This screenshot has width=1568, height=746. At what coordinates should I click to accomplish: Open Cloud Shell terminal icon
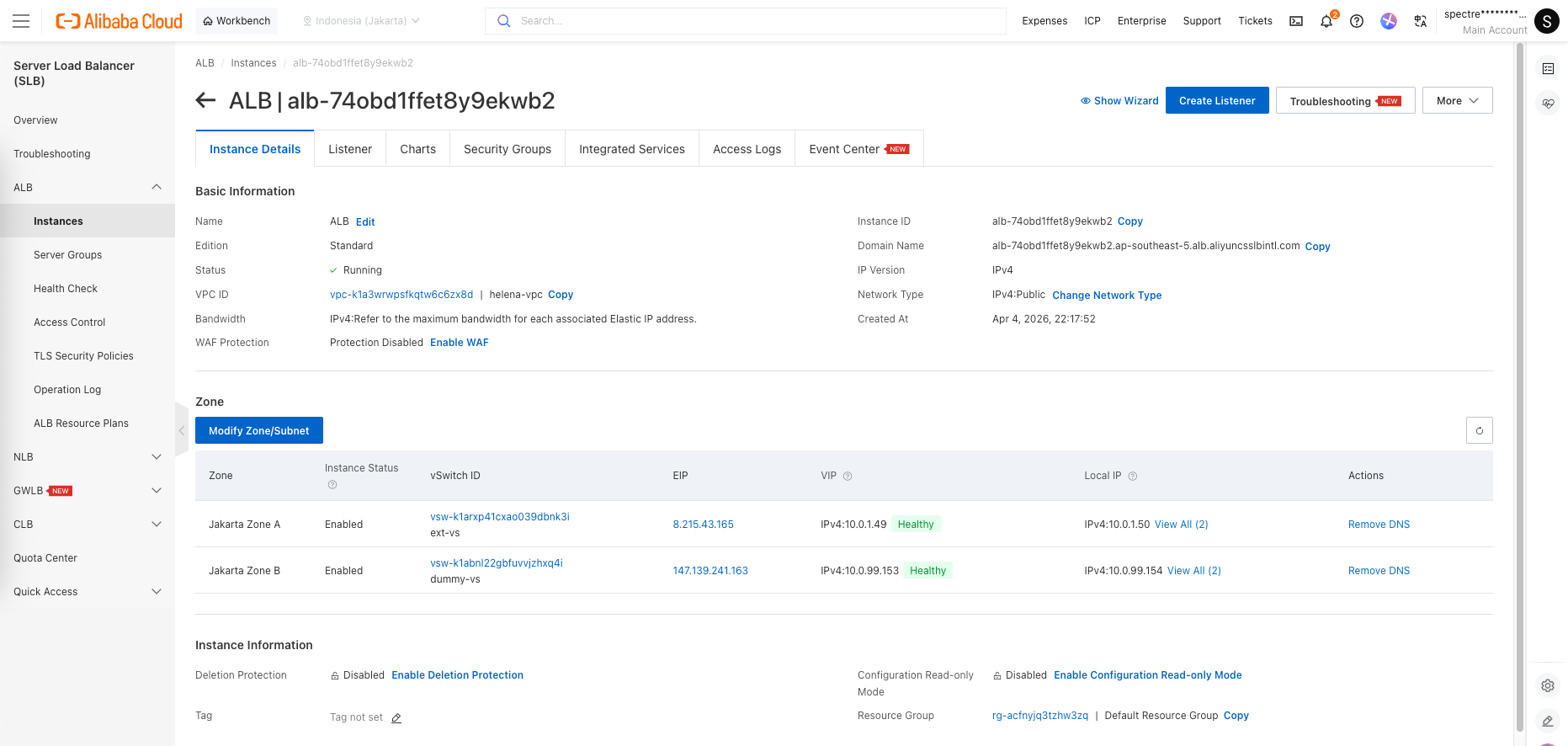pyautogui.click(x=1296, y=21)
